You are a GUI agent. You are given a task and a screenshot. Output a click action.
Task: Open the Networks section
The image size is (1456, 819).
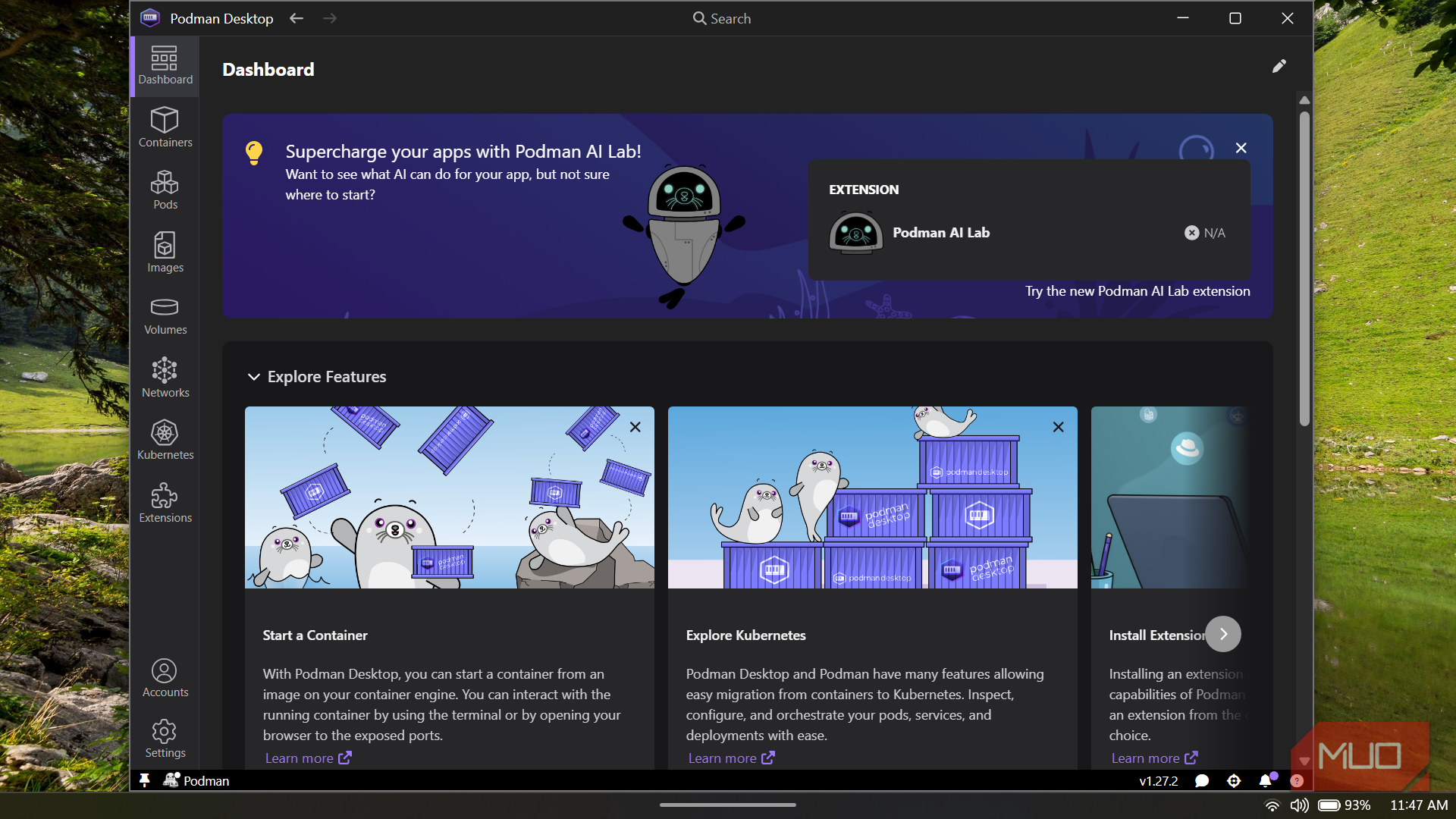(x=165, y=378)
